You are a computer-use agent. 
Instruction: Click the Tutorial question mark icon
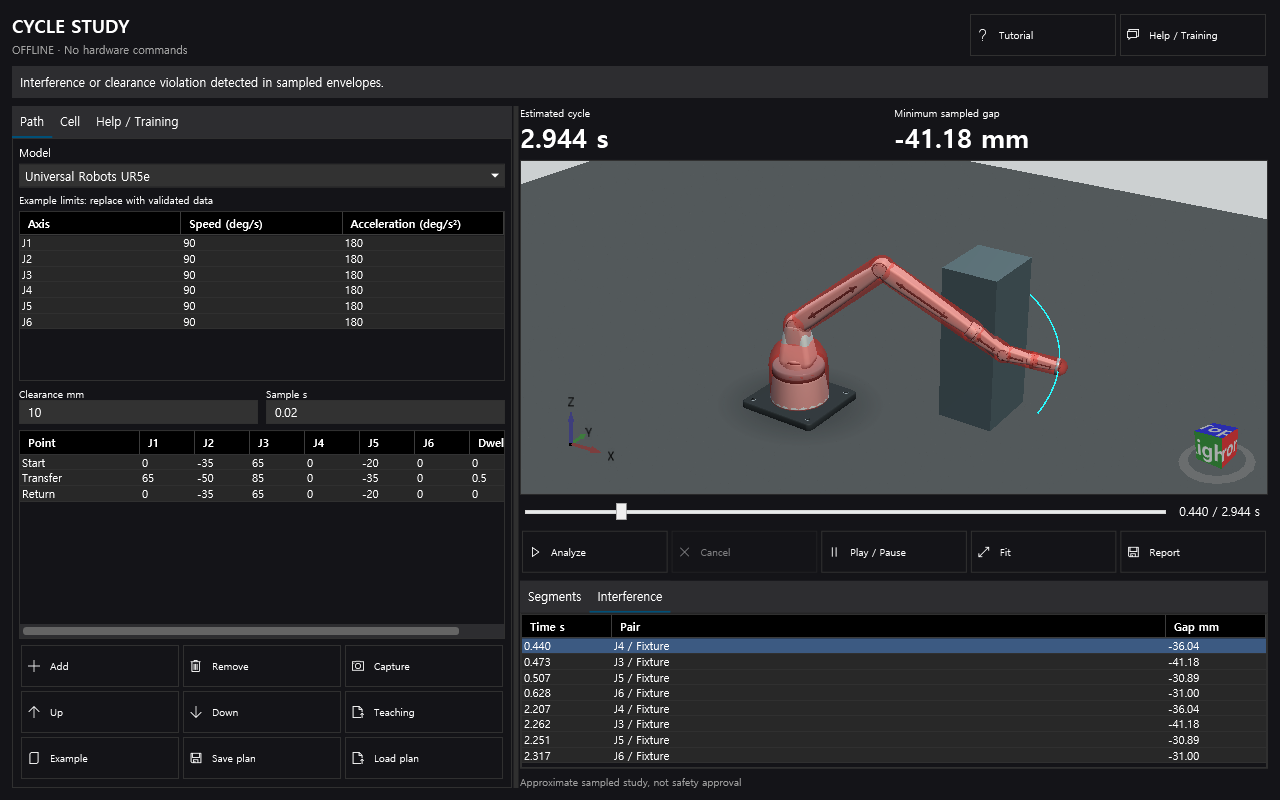[x=983, y=35]
